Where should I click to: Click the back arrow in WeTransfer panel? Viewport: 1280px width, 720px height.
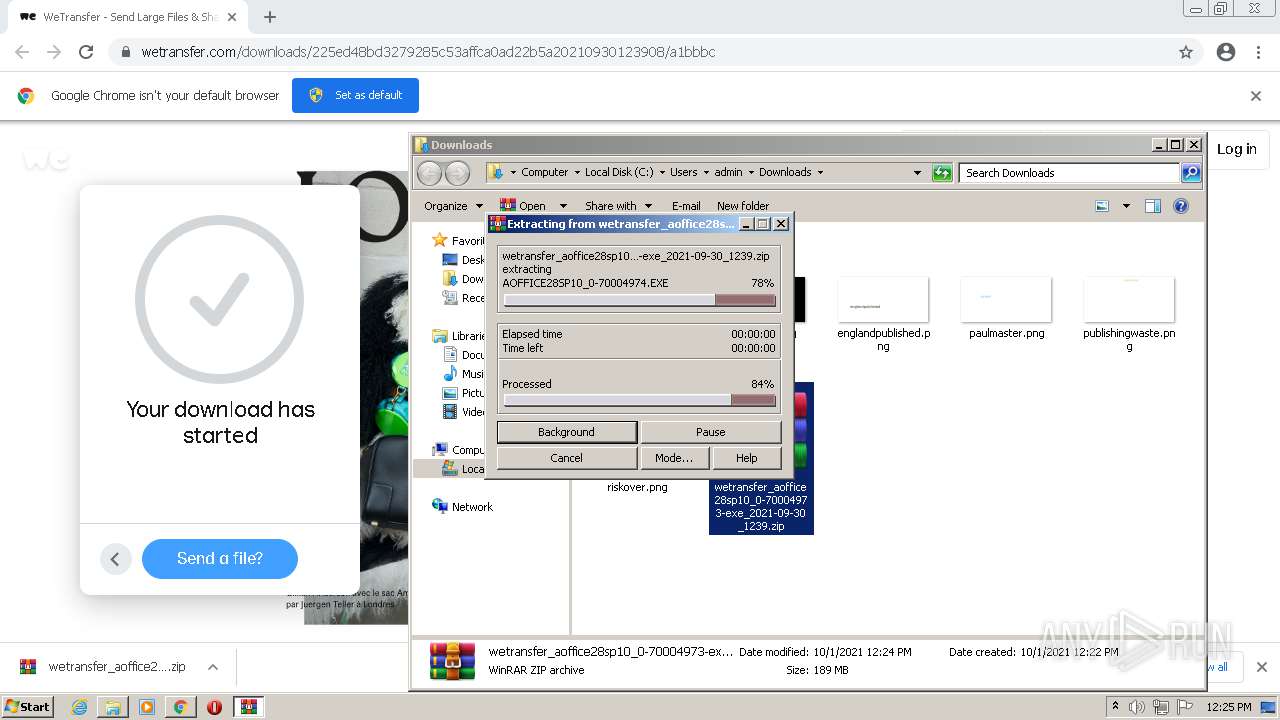(115, 559)
